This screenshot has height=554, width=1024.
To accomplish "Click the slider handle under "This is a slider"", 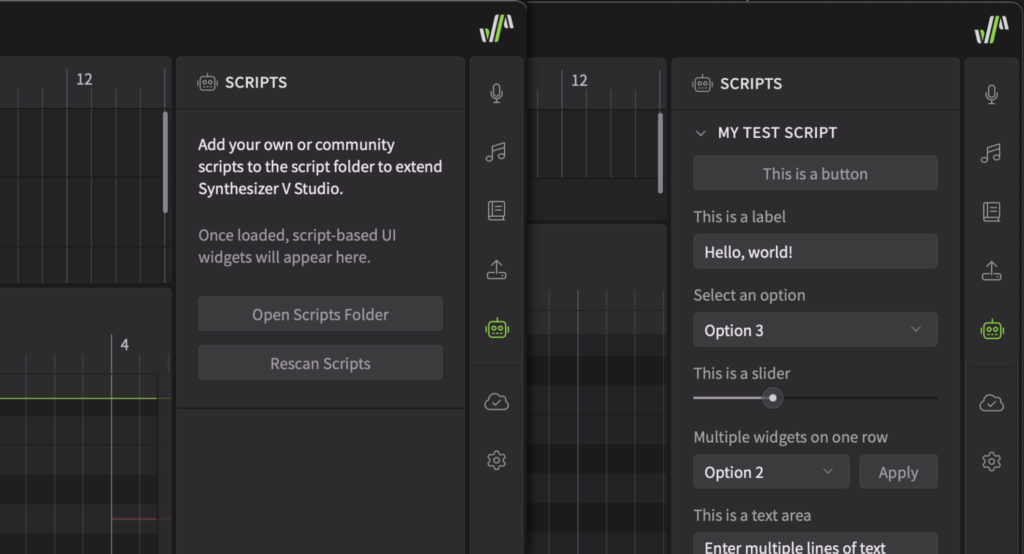I will click(772, 398).
